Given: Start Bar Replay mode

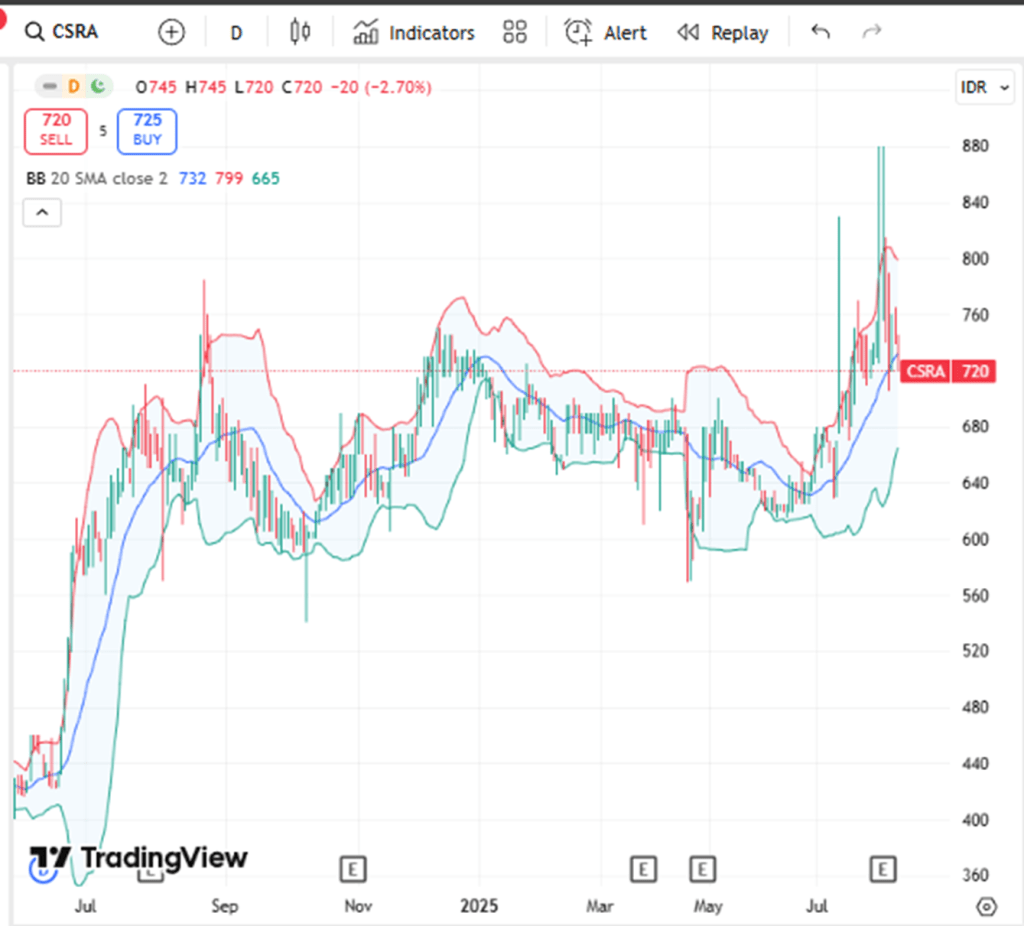Looking at the screenshot, I should (723, 33).
